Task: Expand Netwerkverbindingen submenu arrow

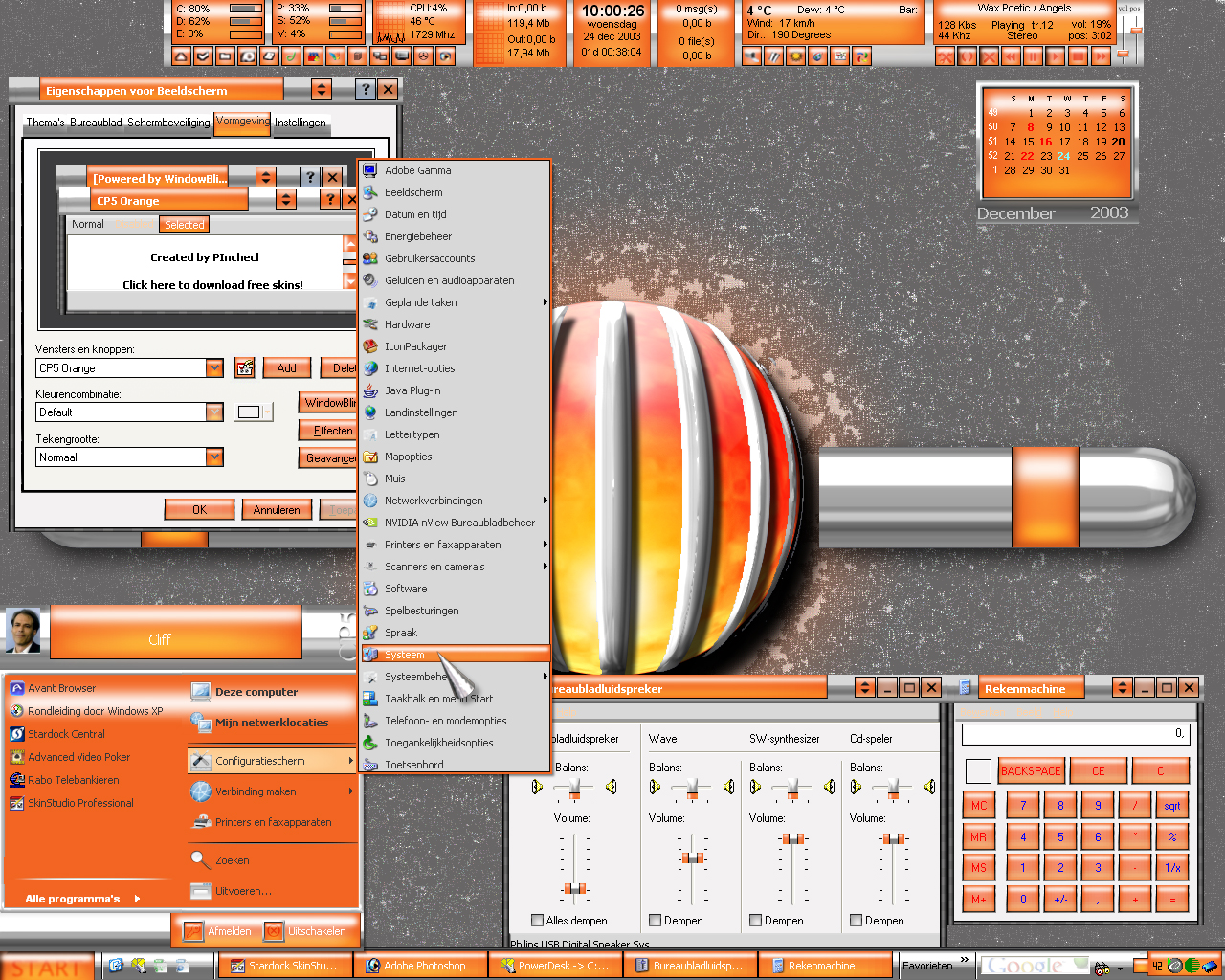Action: [x=545, y=501]
